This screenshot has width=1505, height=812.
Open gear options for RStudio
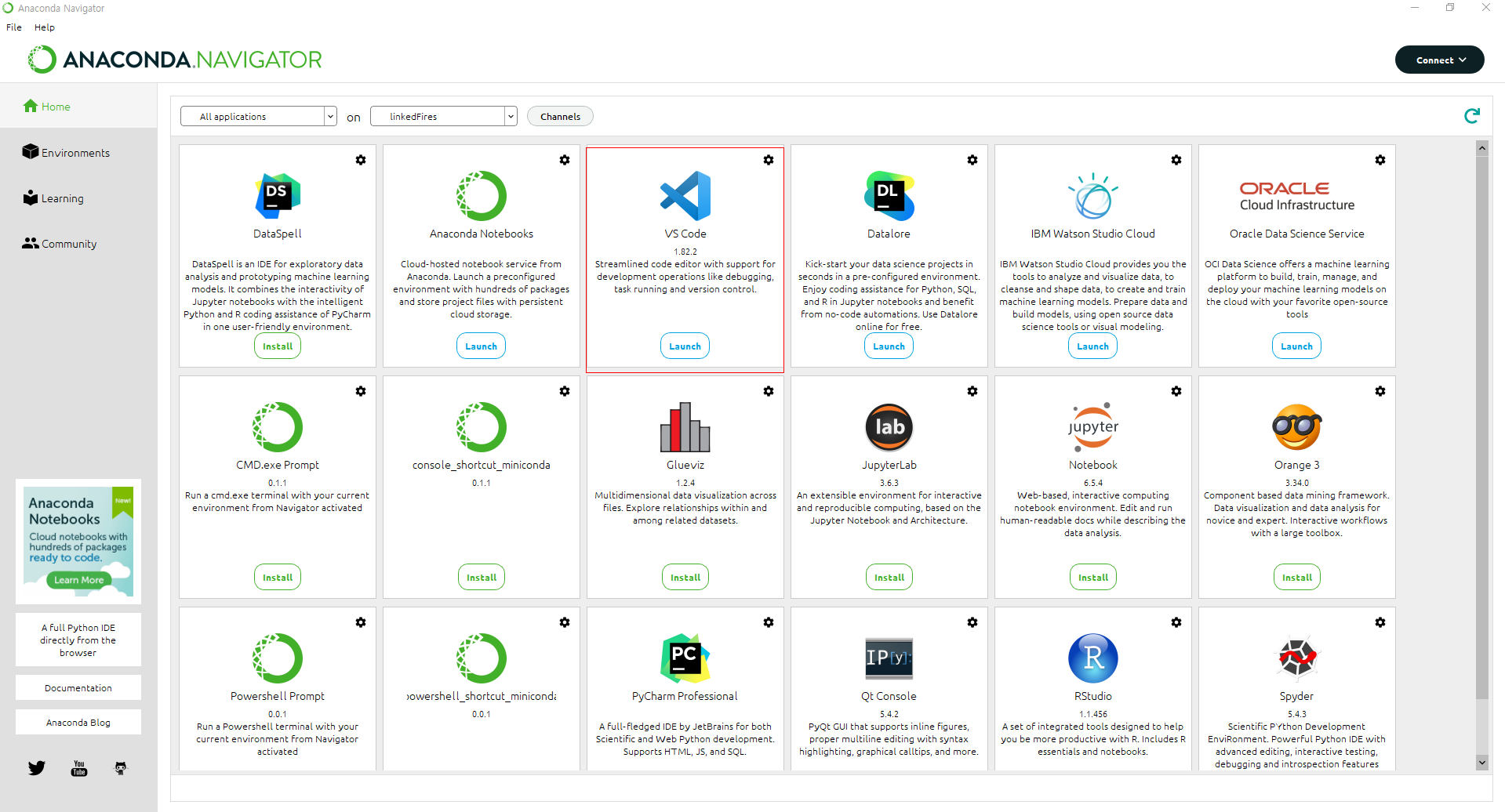[x=1176, y=622]
